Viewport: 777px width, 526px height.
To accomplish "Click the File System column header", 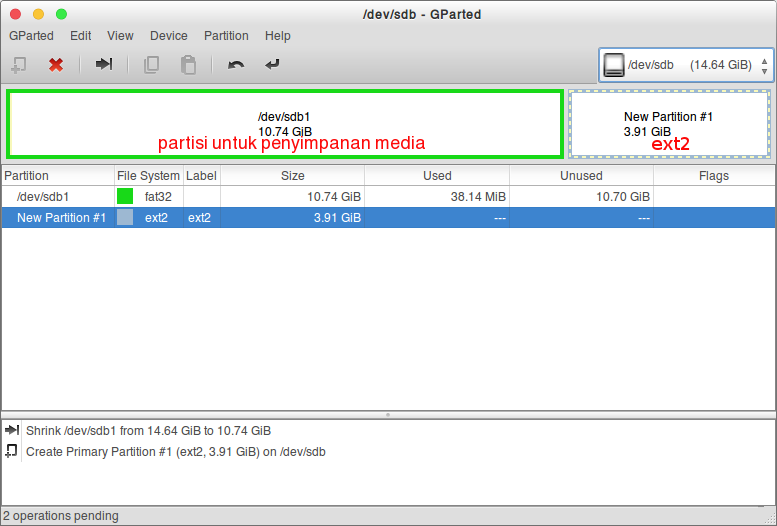I will click(148, 175).
